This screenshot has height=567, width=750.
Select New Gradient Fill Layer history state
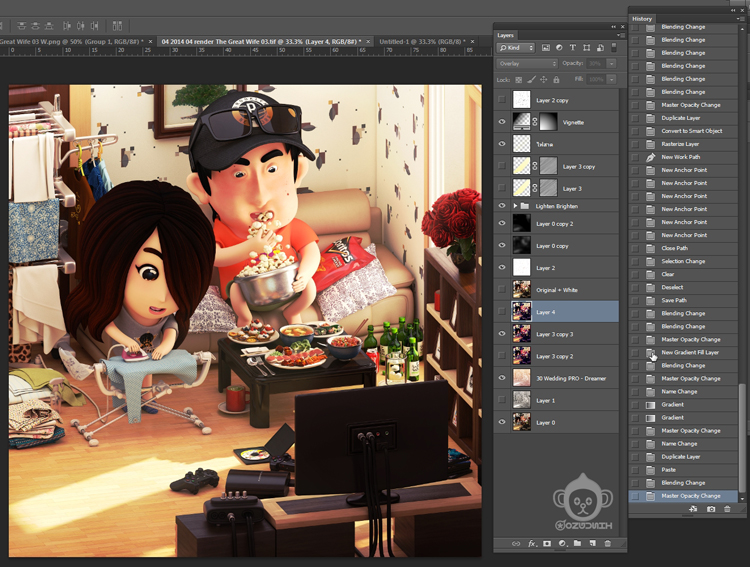[684, 352]
